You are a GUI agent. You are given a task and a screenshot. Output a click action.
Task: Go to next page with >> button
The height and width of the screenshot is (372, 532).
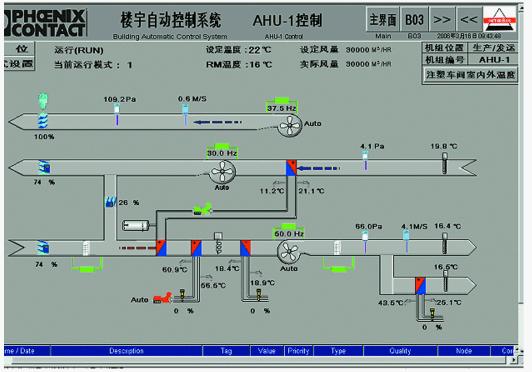point(442,20)
